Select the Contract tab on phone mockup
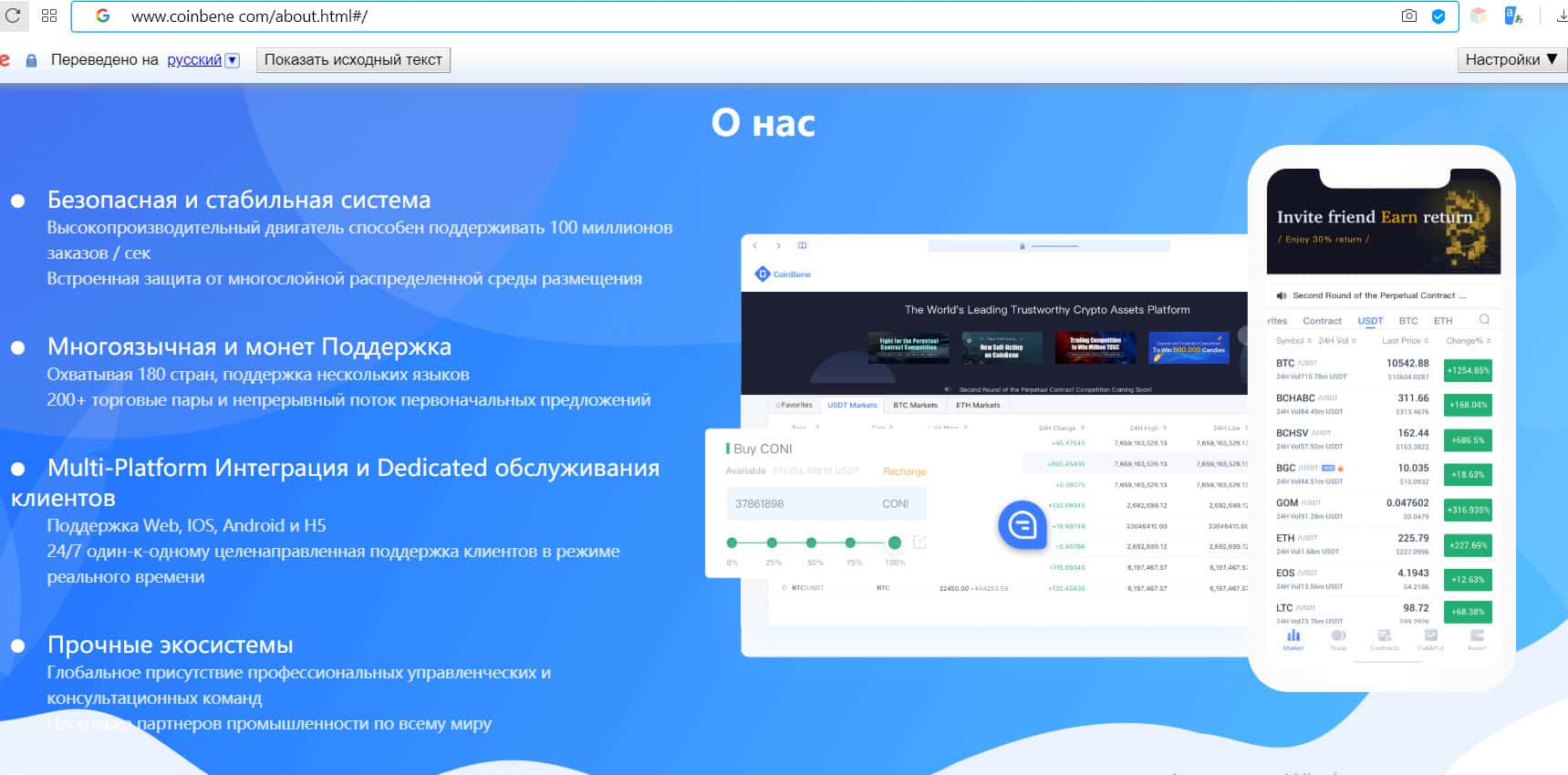This screenshot has width=1568, height=775. (1322, 321)
